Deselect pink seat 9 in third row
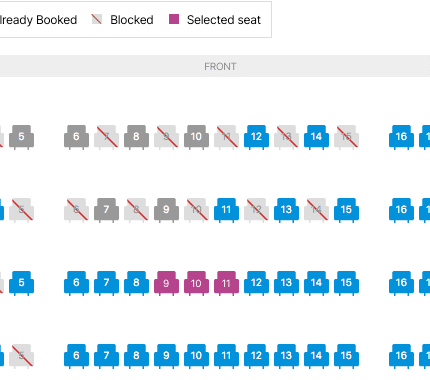 point(166,283)
